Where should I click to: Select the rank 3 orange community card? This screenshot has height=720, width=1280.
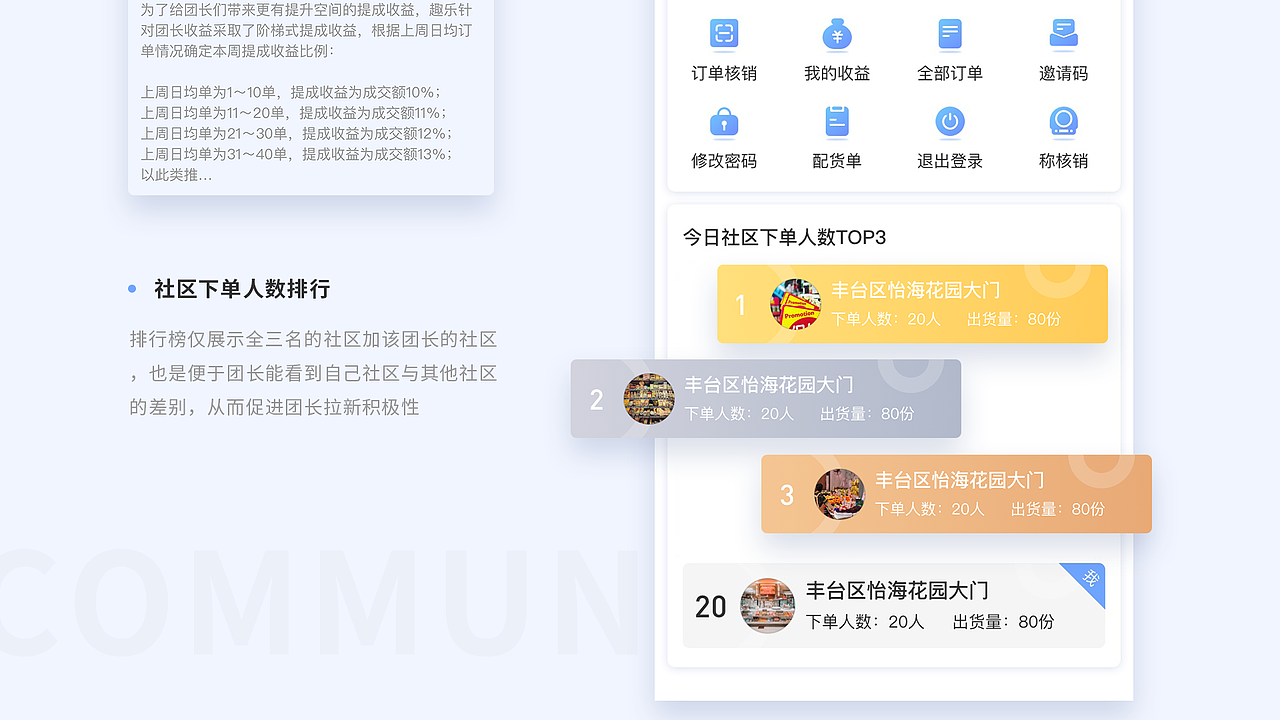click(x=956, y=494)
